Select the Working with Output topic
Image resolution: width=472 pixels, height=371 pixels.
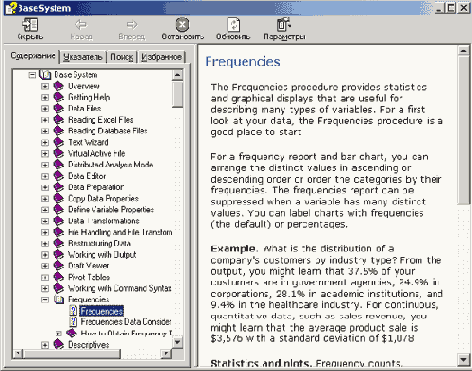pos(102,255)
